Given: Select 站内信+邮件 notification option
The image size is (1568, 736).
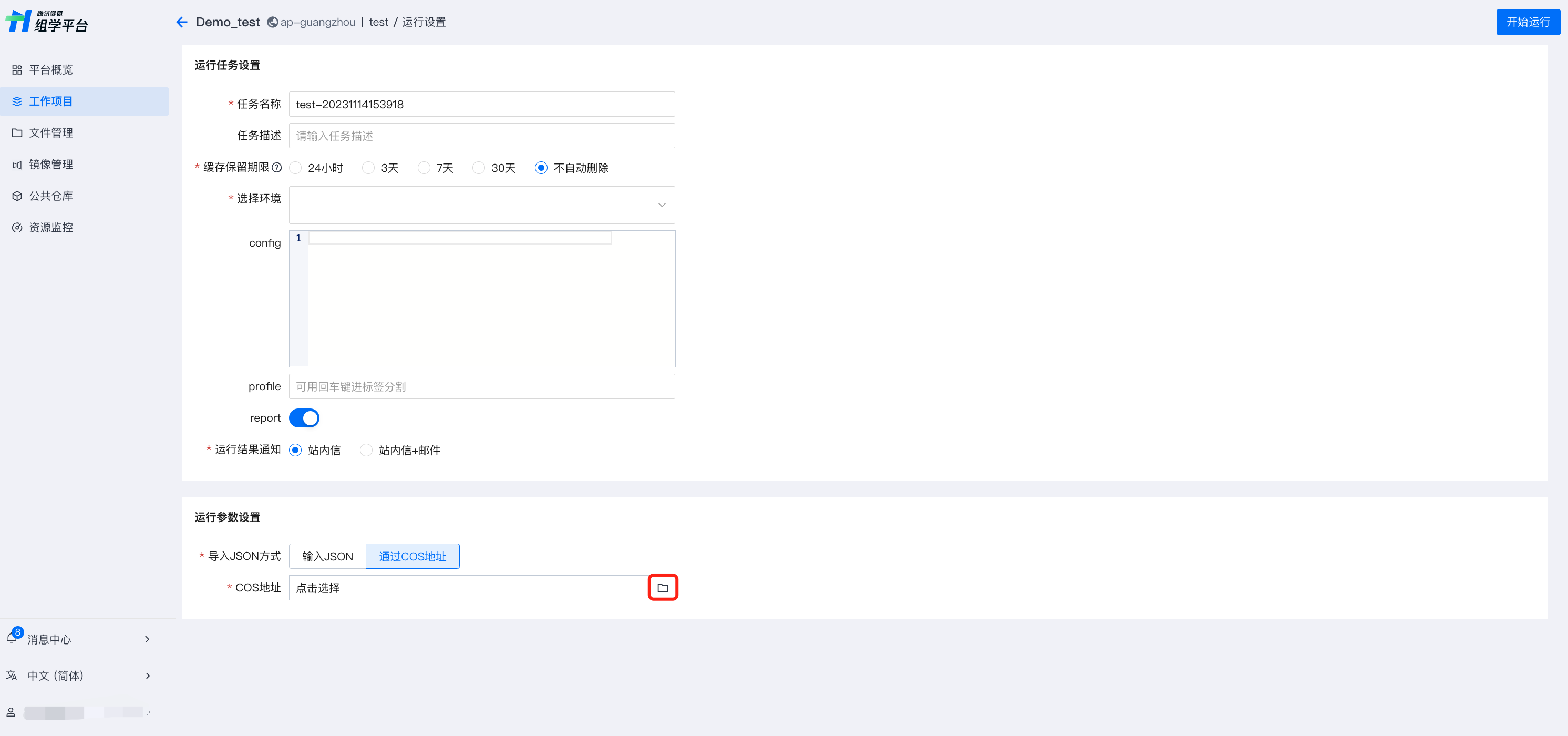Looking at the screenshot, I should 366,451.
